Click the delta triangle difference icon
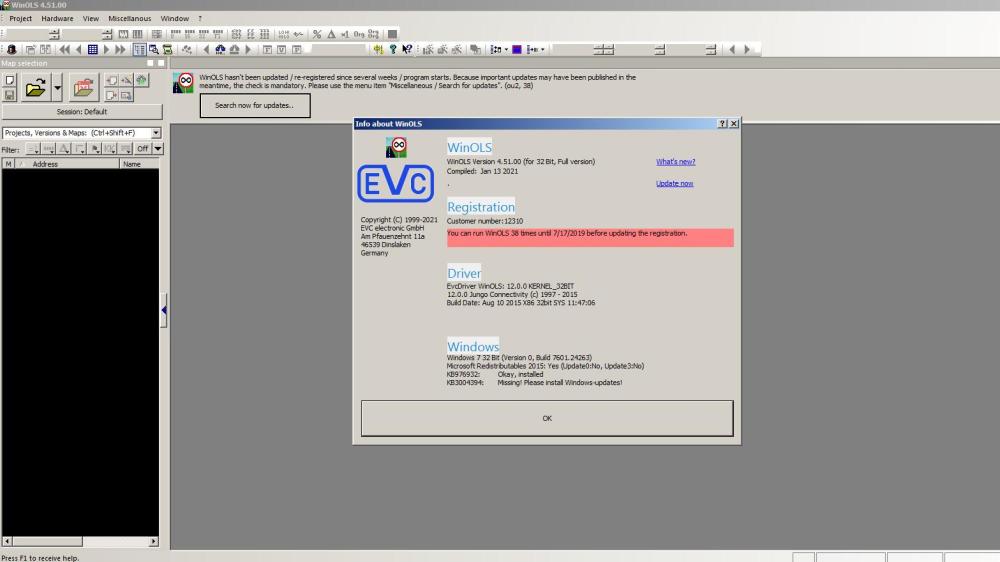This screenshot has width=1000, height=562. coord(331,34)
